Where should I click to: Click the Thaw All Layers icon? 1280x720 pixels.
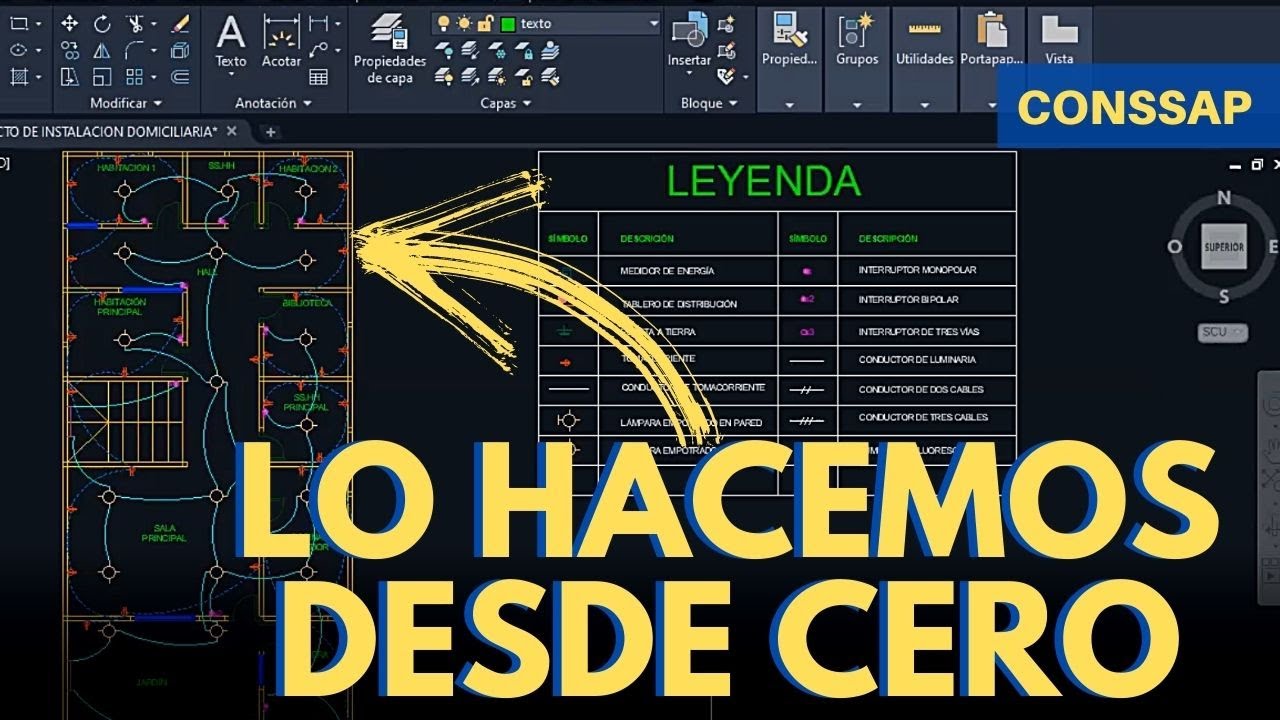[x=497, y=76]
